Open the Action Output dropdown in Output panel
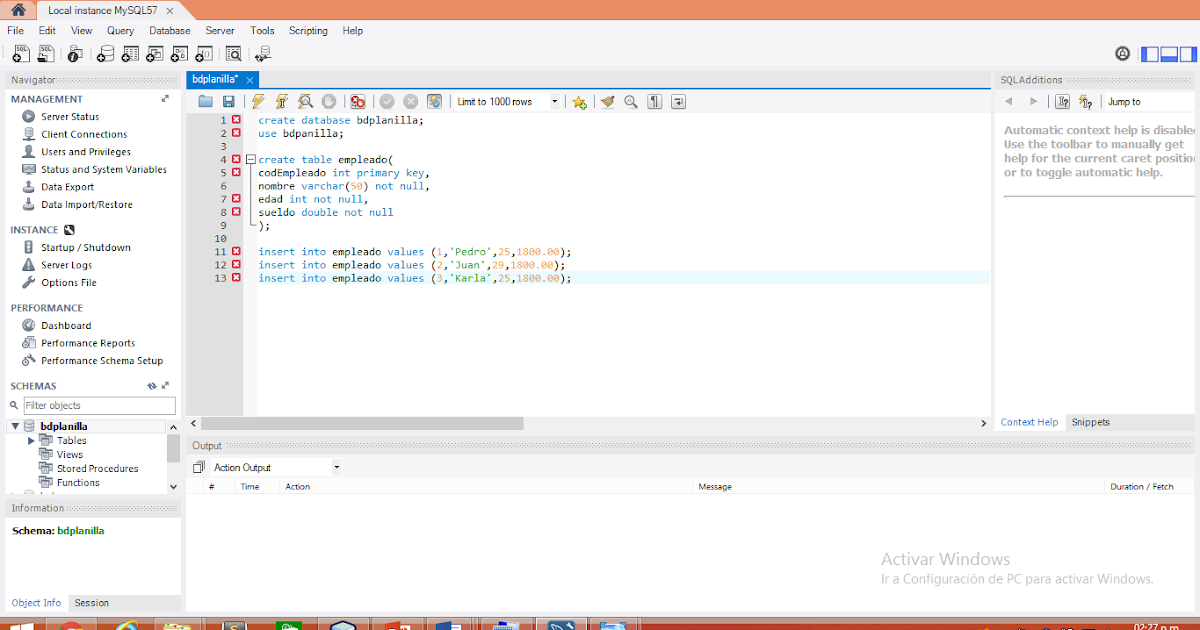Viewport: 1200px width, 630px height. click(336, 466)
